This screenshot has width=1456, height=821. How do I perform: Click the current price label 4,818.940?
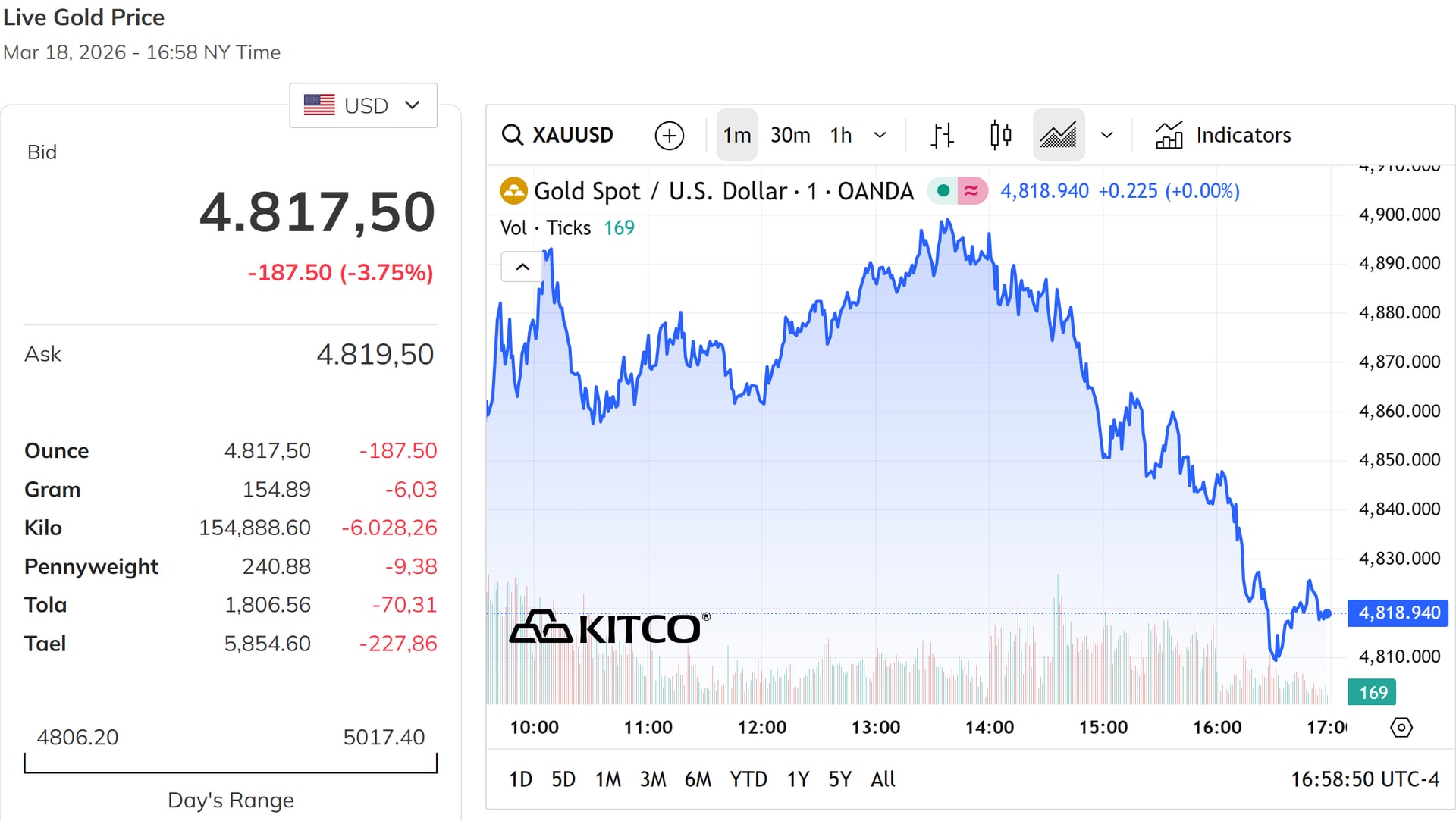tap(1398, 613)
